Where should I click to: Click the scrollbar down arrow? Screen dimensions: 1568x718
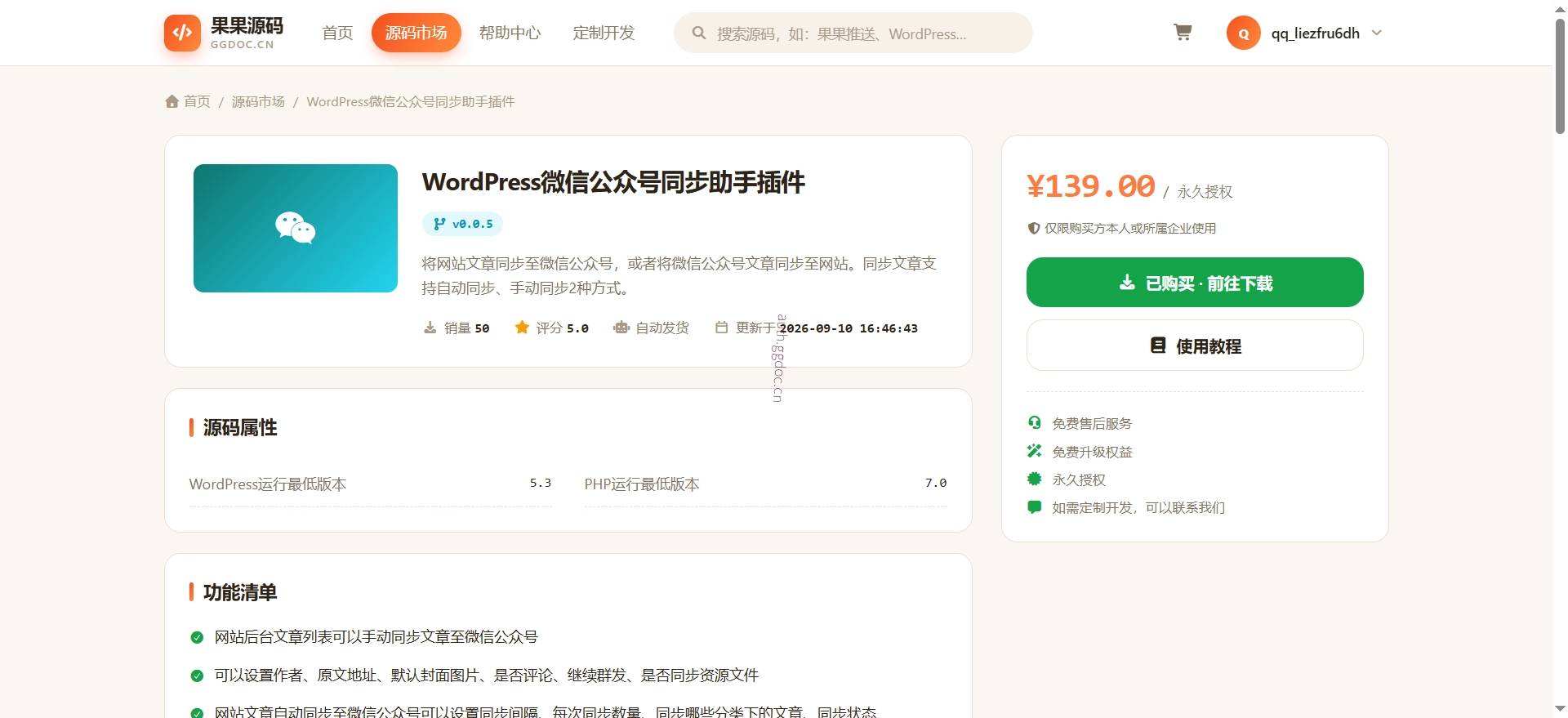tap(1560, 709)
